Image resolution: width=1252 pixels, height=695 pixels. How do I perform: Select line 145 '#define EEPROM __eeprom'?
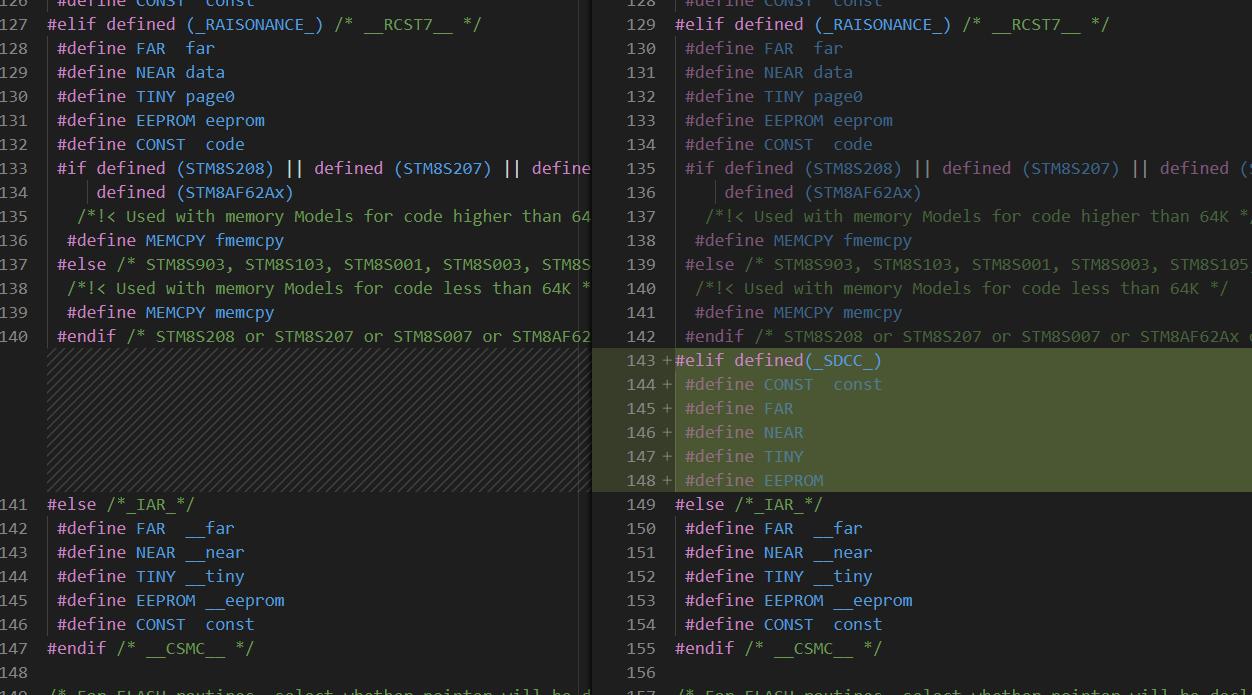tap(171, 600)
